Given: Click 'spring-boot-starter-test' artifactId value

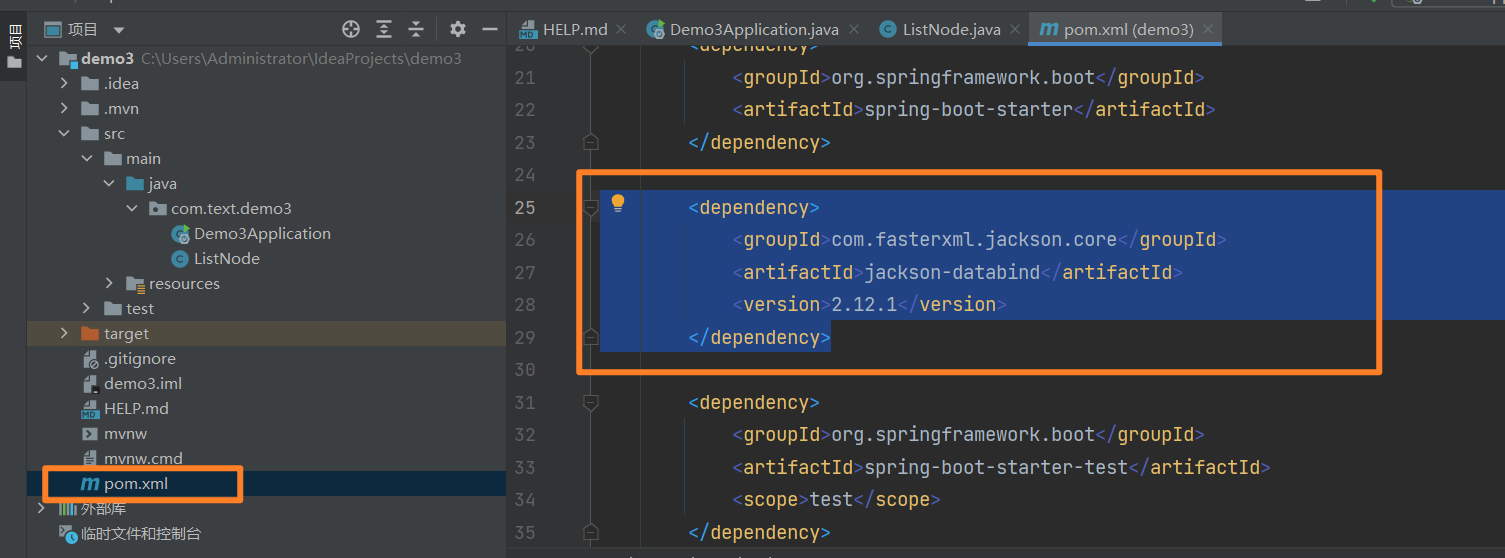Looking at the screenshot, I should 996,467.
